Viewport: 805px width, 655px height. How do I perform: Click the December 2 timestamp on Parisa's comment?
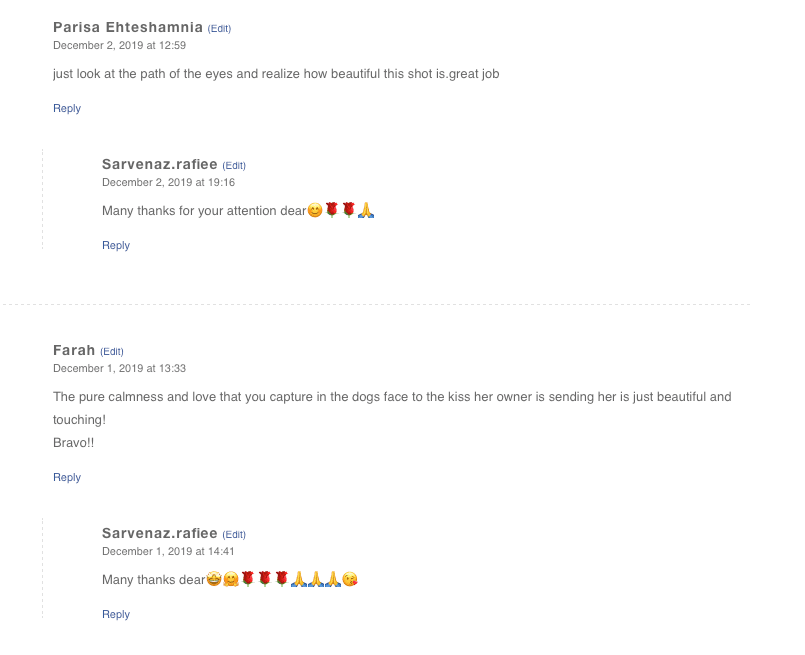[x=118, y=45]
